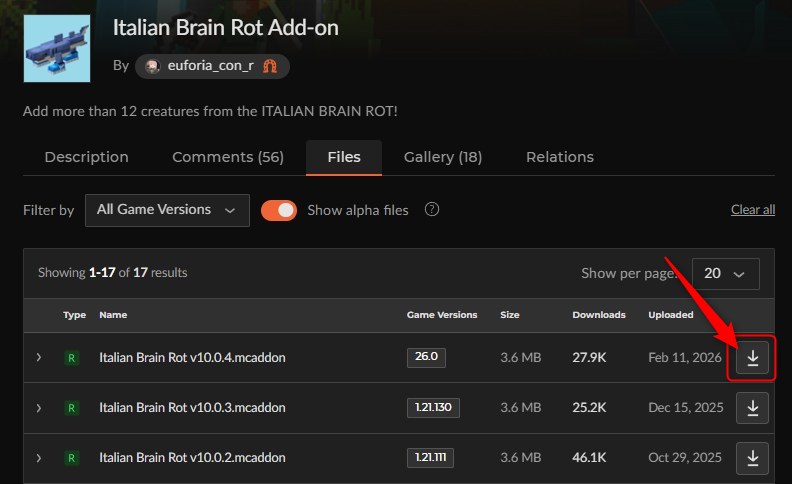Expand the v10.0.4.mcaddon row details
This screenshot has width=792, height=484.
[39, 358]
